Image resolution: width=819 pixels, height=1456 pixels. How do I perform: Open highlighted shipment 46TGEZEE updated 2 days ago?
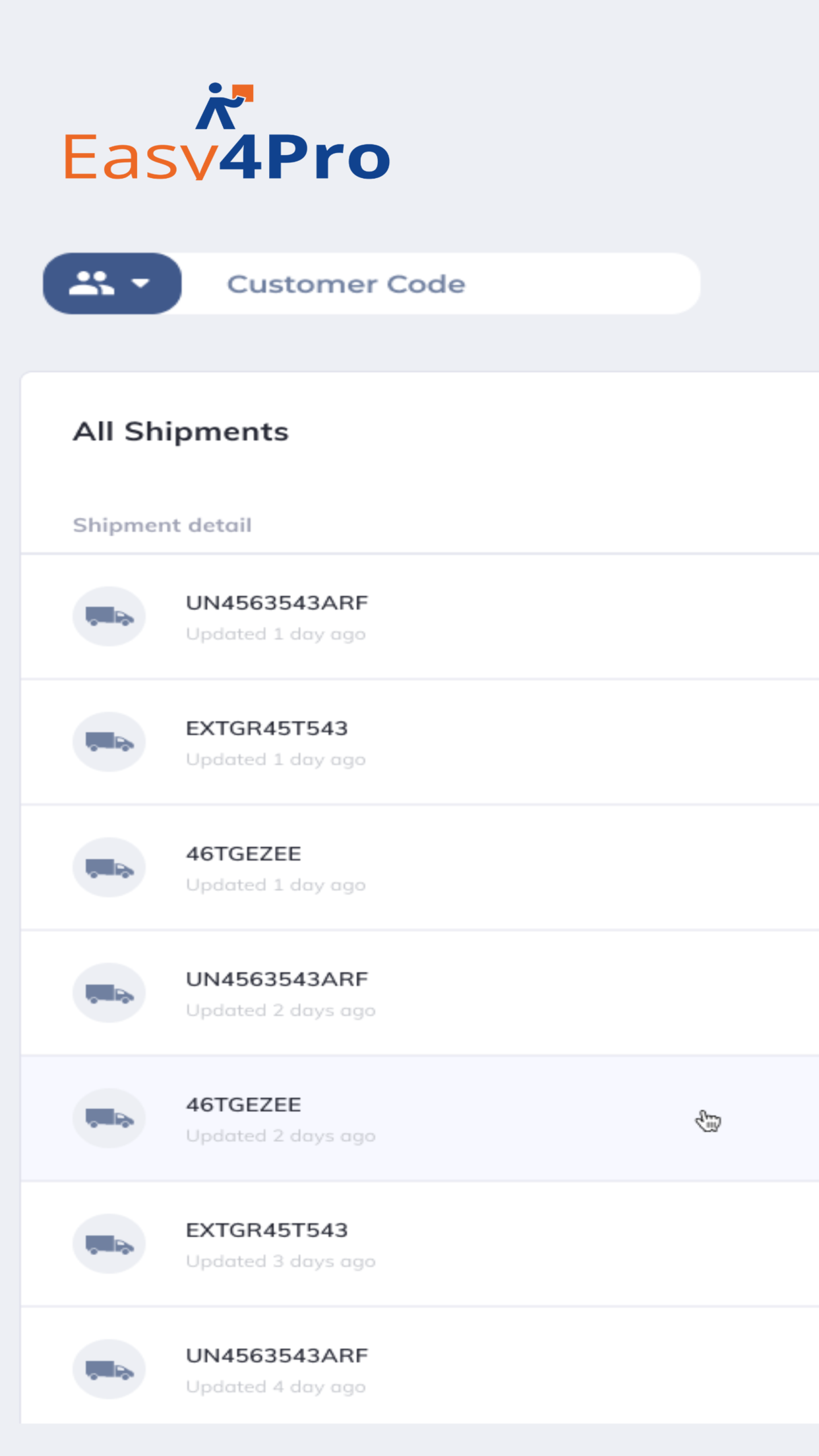point(420,1118)
